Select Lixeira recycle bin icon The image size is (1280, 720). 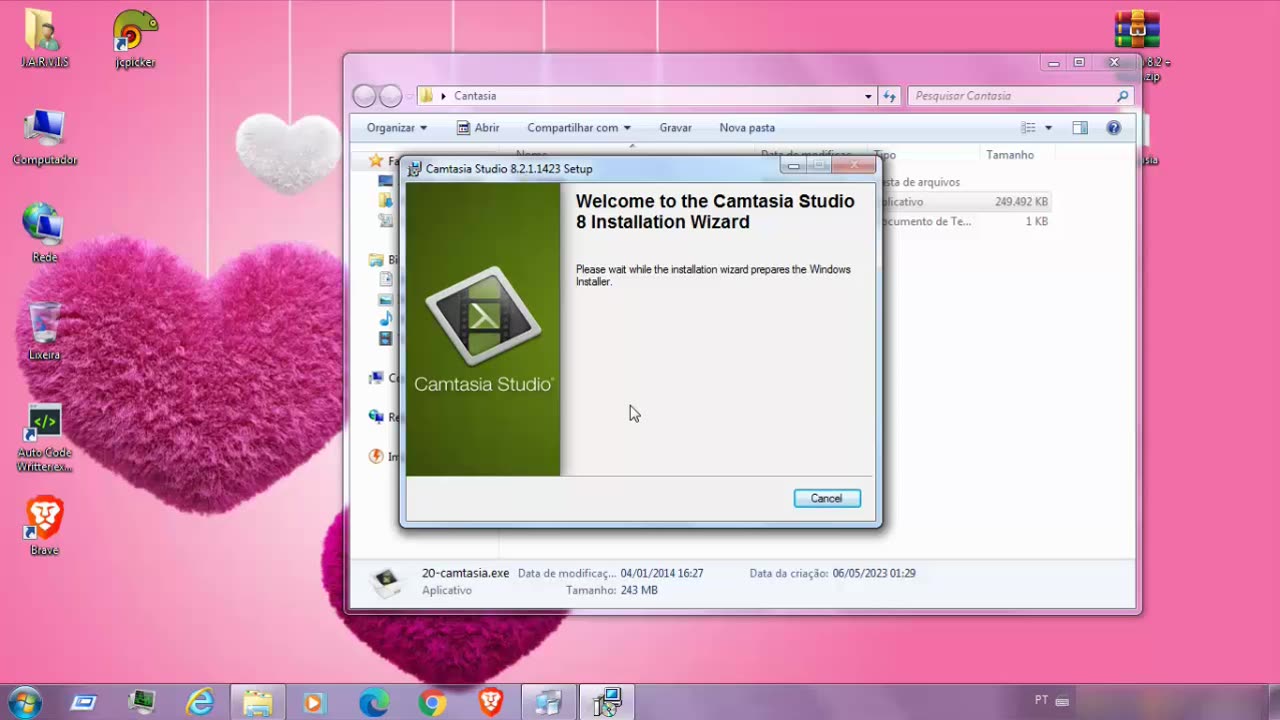44,331
